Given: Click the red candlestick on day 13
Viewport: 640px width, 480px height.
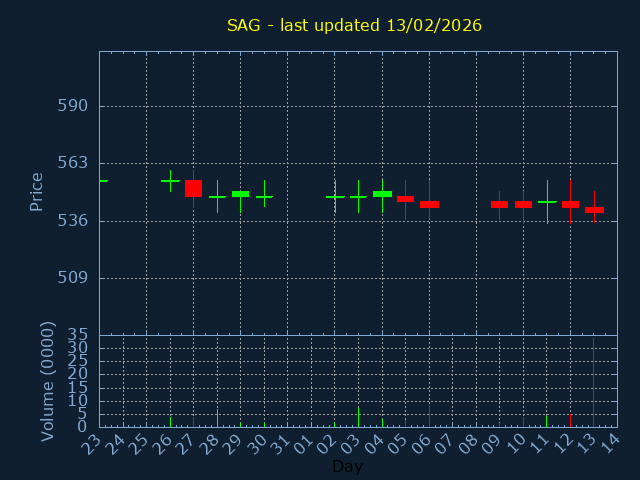Looking at the screenshot, I should pyautogui.click(x=594, y=210).
